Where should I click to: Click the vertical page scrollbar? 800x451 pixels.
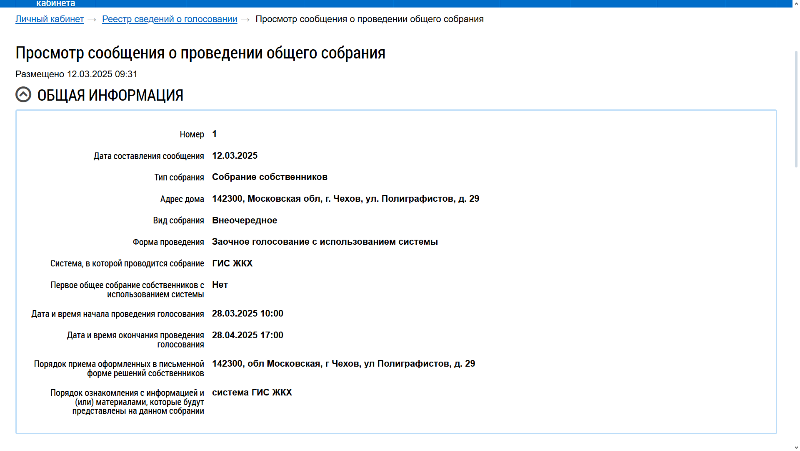tap(796, 109)
